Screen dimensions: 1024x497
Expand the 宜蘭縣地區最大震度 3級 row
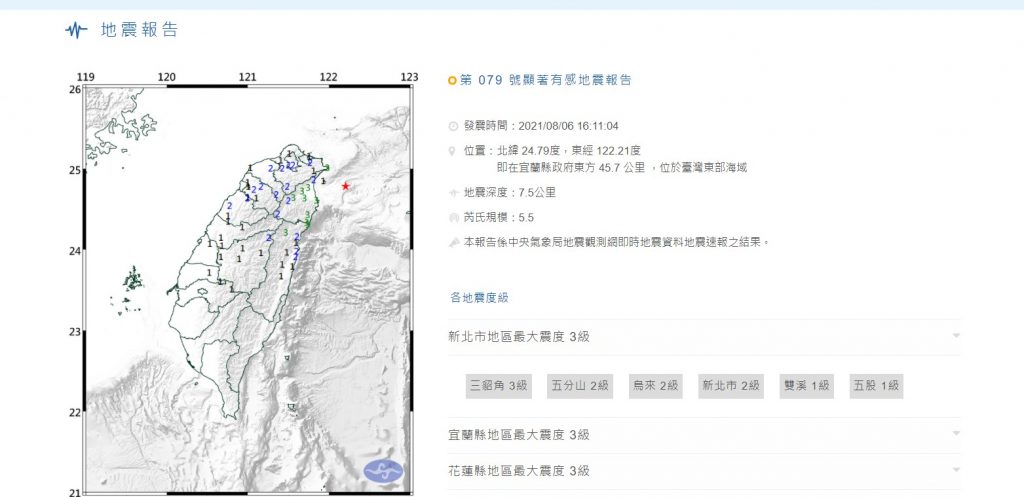tap(704, 435)
